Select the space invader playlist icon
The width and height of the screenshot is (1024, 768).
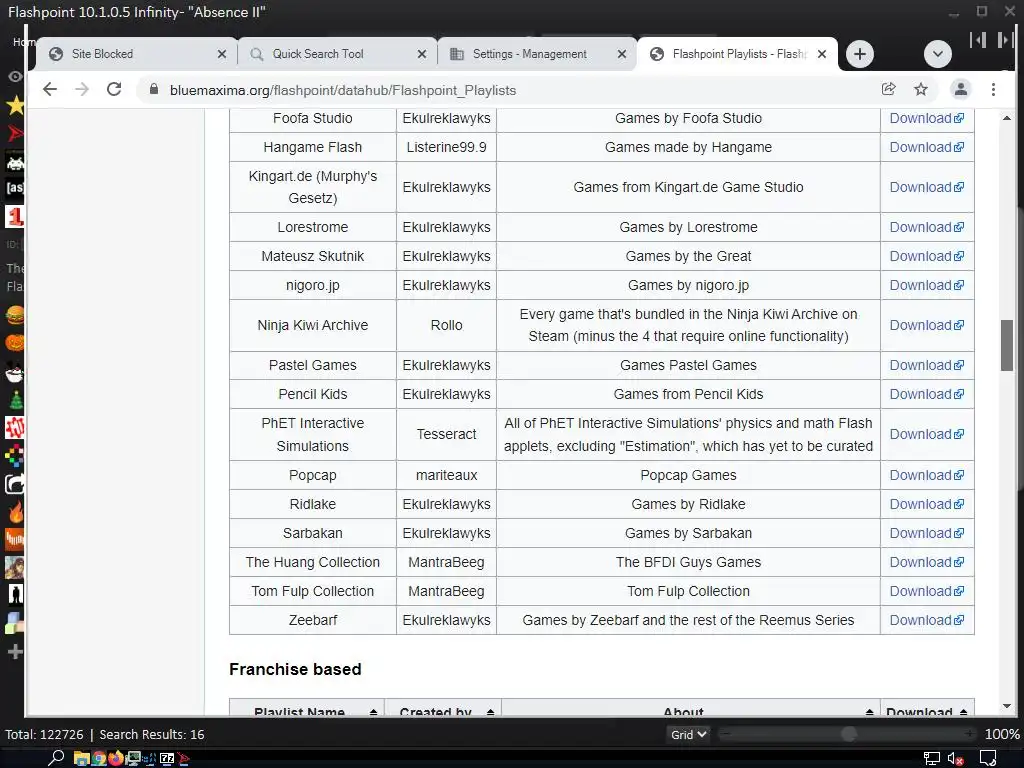point(14,161)
